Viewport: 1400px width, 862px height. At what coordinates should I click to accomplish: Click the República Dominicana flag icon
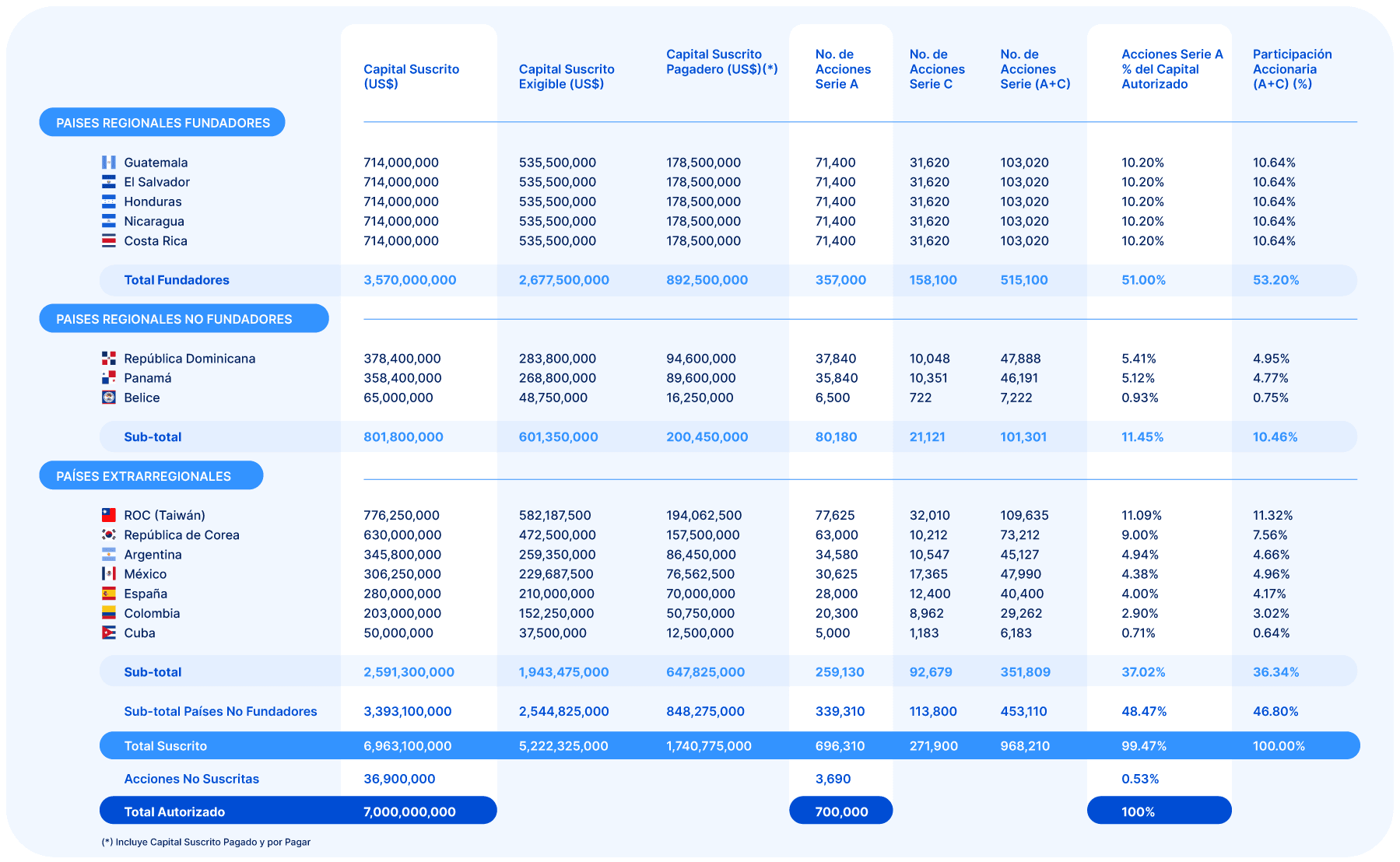(x=108, y=359)
